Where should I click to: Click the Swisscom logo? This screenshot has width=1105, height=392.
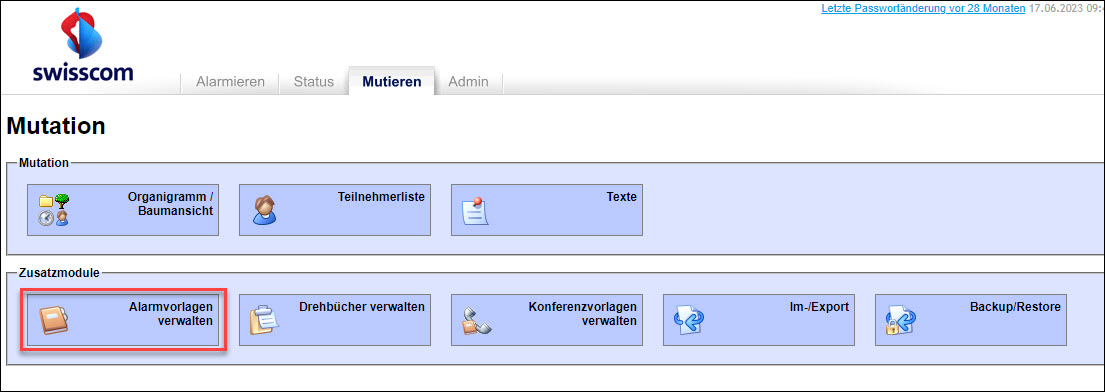point(82,46)
